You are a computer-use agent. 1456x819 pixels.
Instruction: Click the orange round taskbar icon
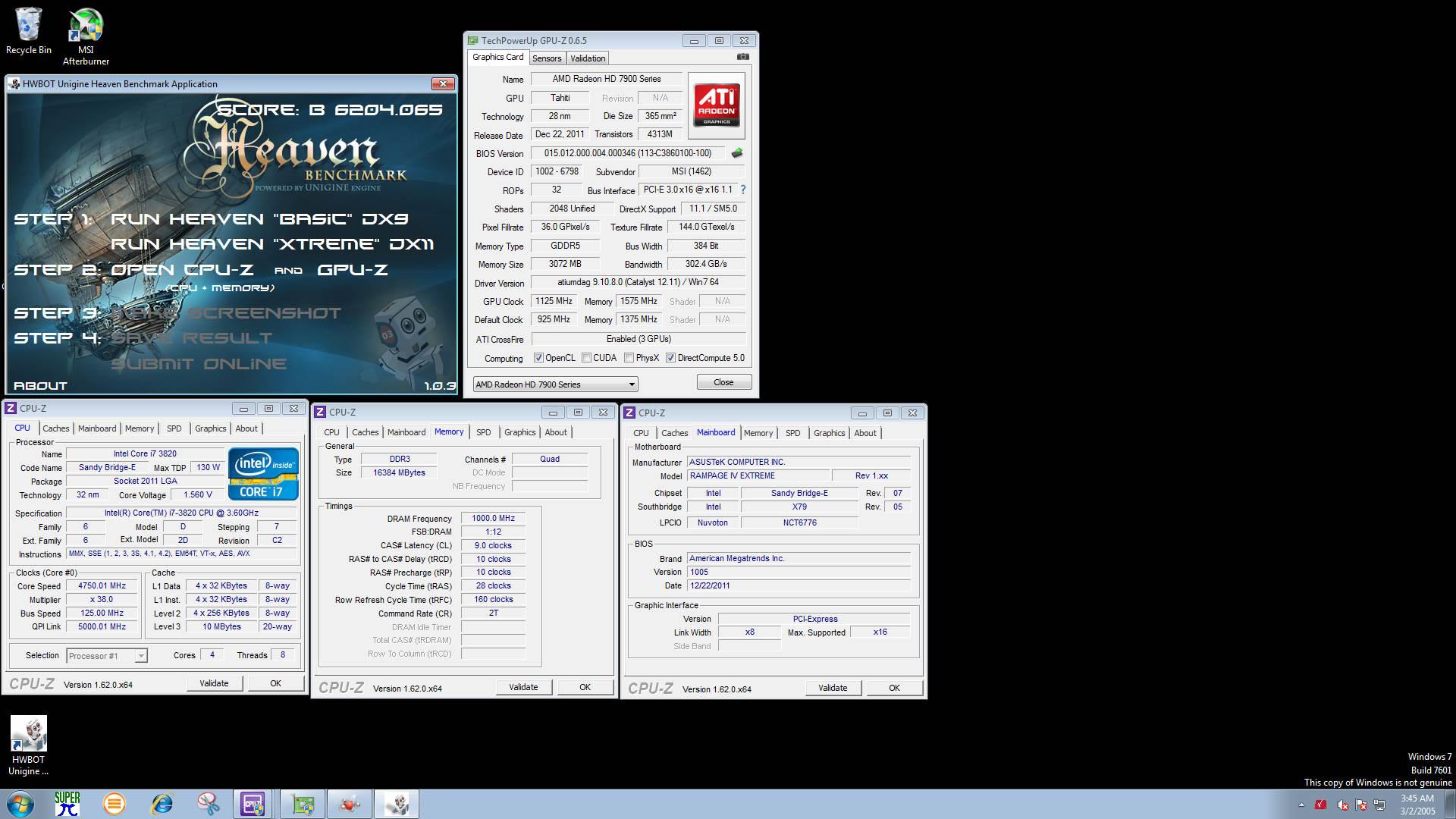click(x=115, y=804)
